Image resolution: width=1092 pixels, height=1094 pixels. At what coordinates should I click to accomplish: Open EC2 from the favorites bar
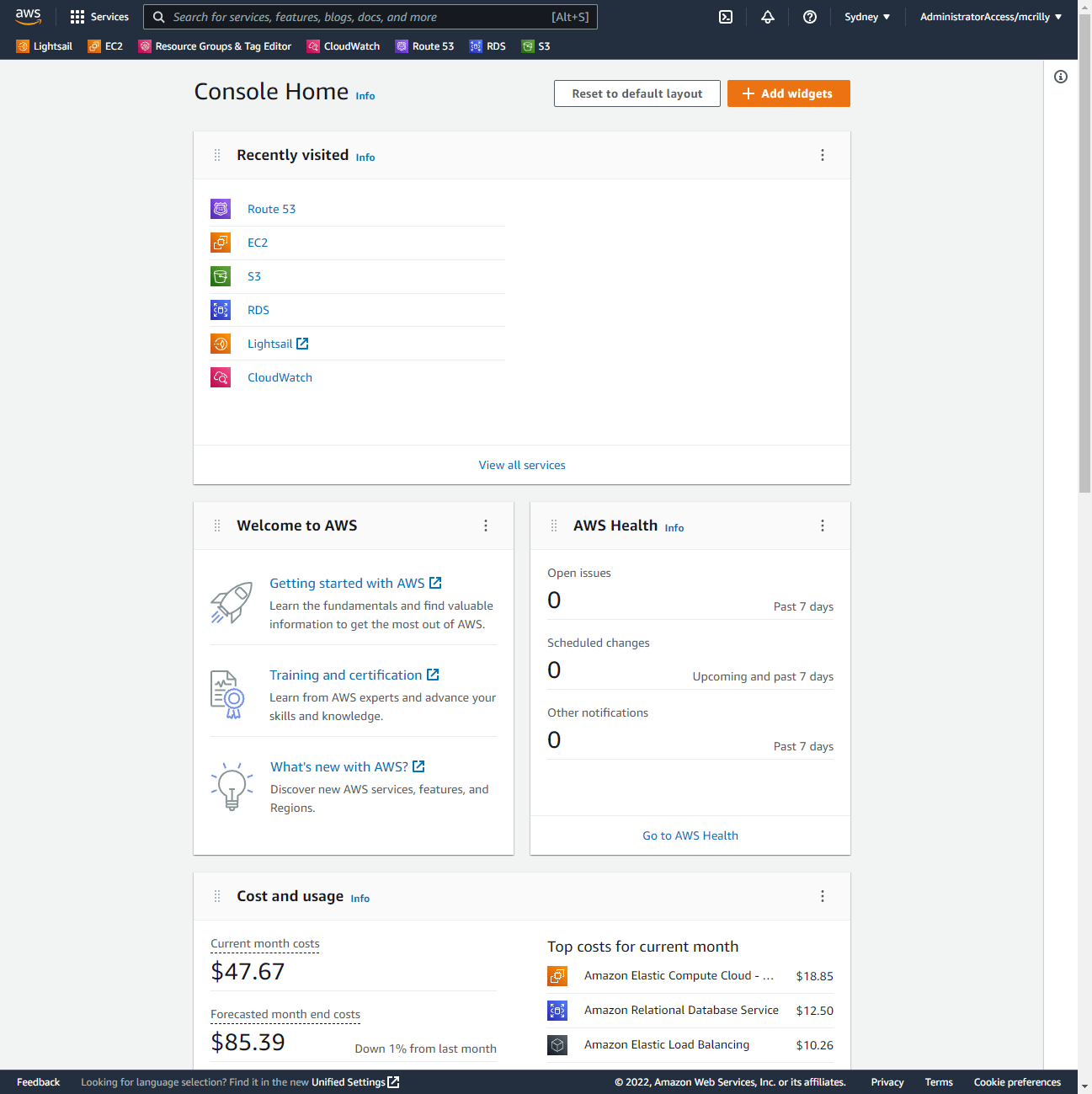(105, 46)
